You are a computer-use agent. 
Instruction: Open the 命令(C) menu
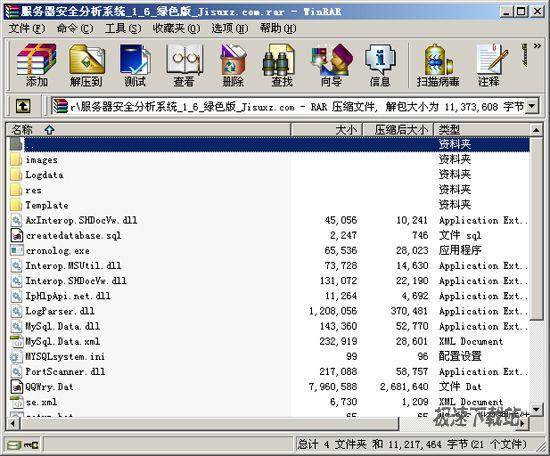point(75,28)
